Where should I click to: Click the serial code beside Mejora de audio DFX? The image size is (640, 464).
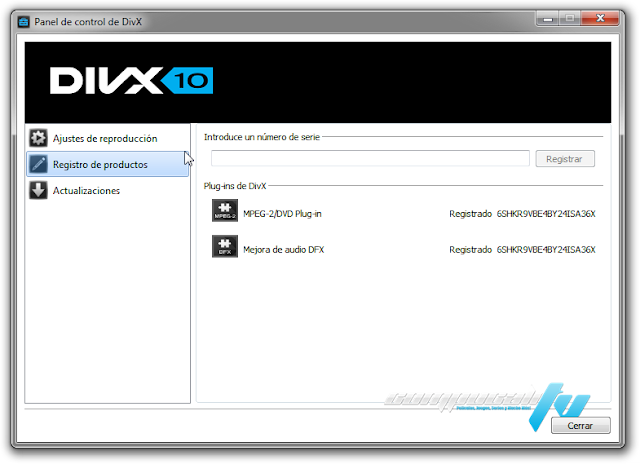546,250
